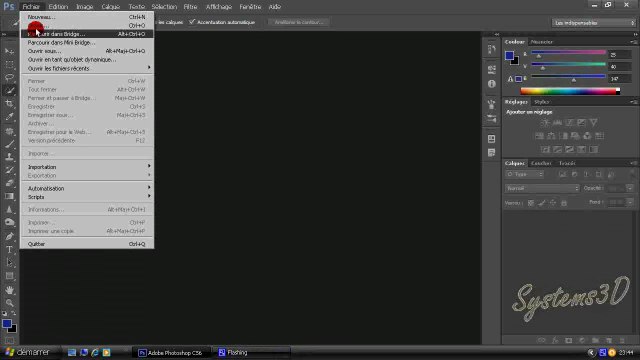Screen dimensions: 640x360
Task: Toggle Accentuation automatique checkbox
Action: [192, 22]
